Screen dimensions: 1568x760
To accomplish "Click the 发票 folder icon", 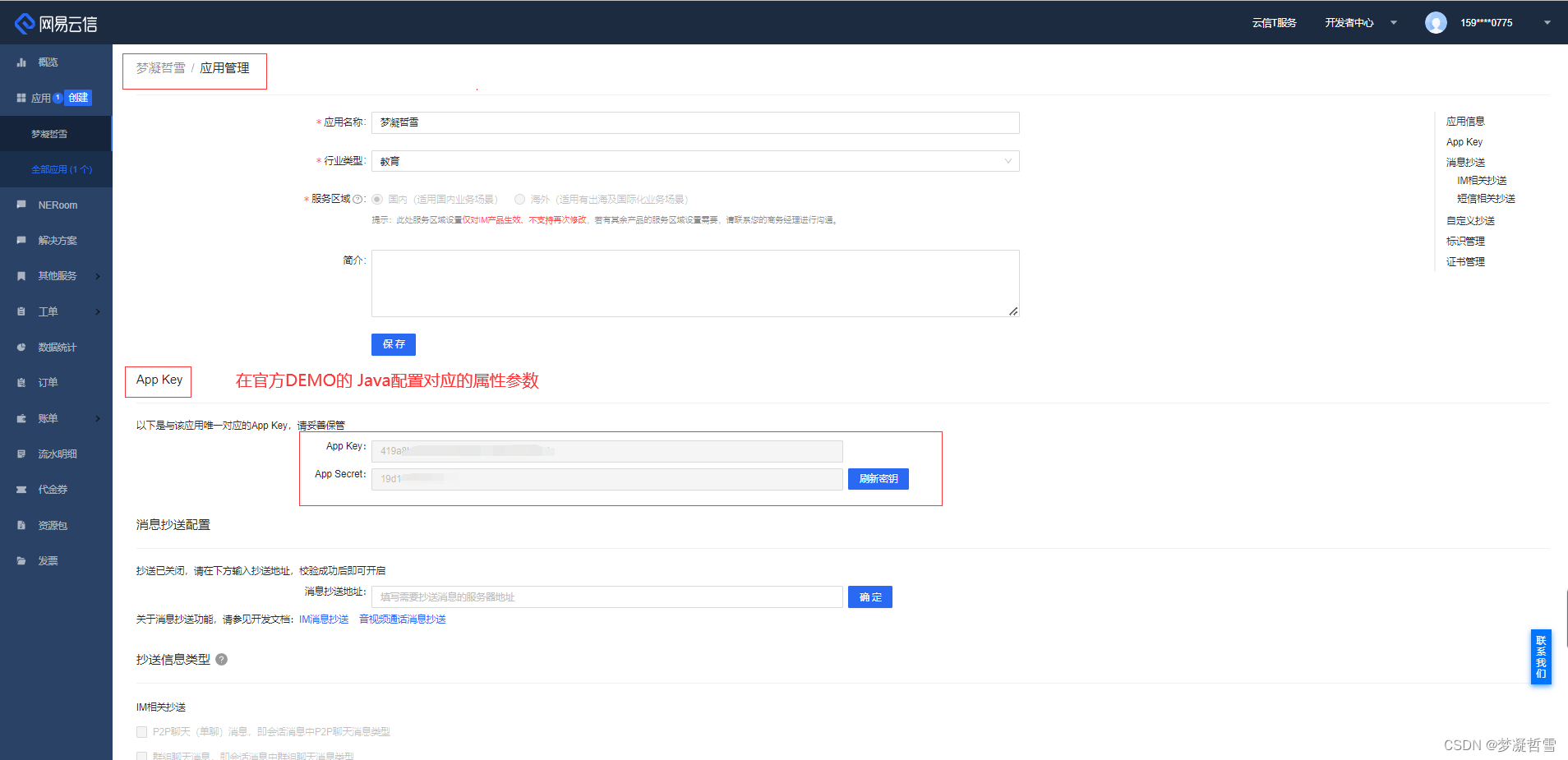I will [x=21, y=560].
